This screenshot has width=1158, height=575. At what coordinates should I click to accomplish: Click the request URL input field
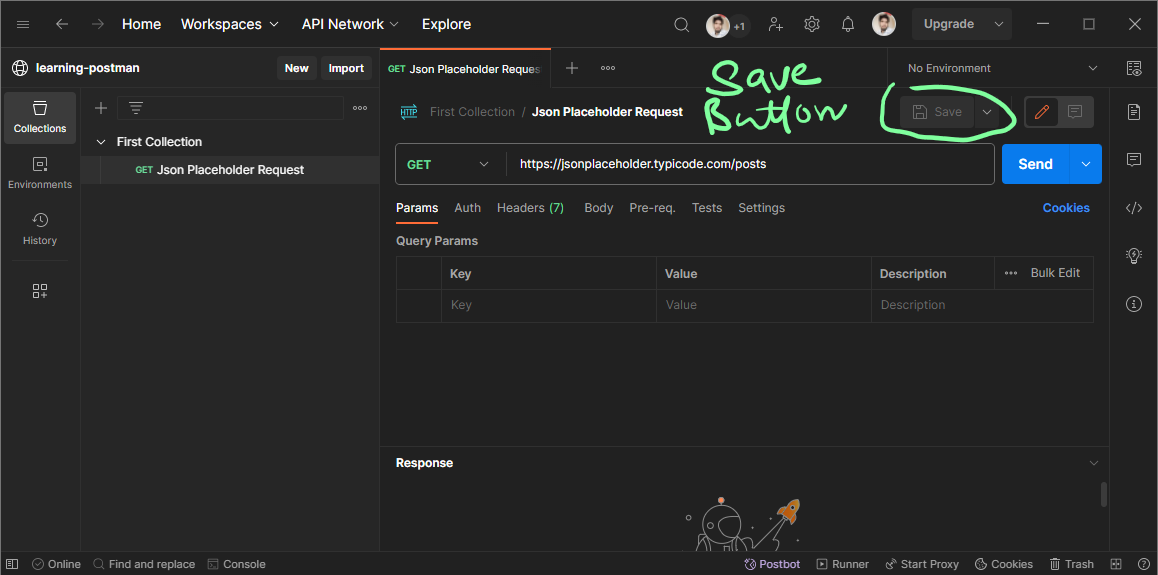750,164
